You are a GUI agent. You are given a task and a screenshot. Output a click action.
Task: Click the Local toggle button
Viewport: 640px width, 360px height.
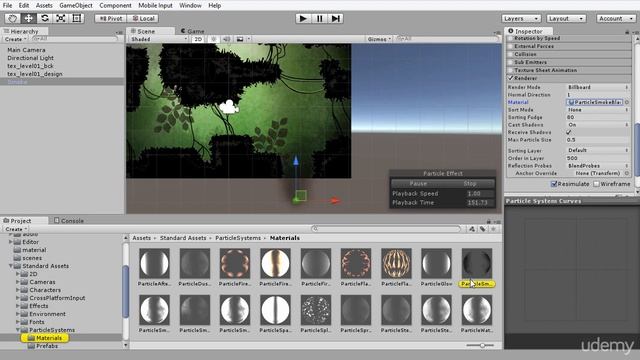[x=143, y=18]
